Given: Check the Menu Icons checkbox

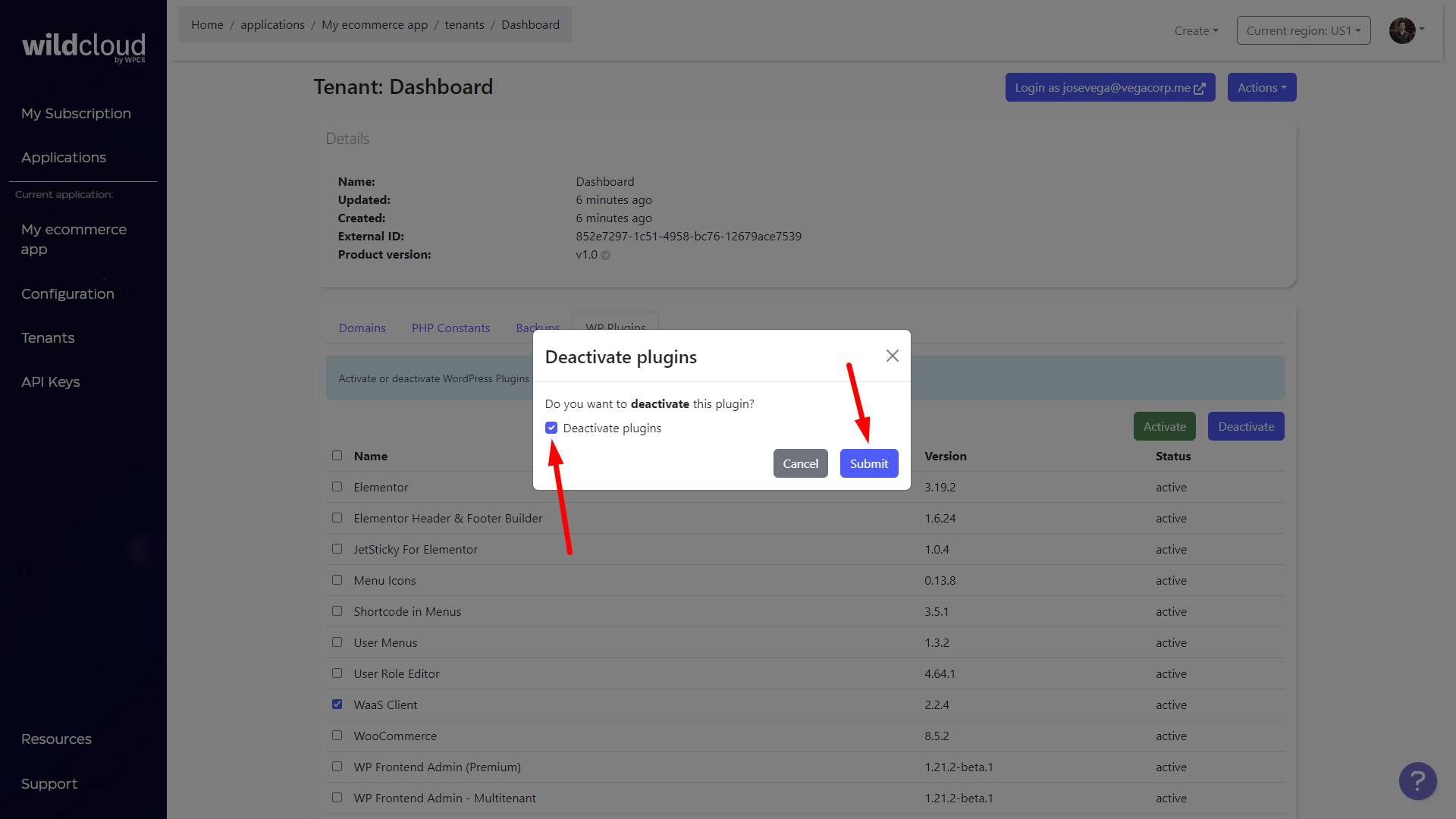Looking at the screenshot, I should [x=337, y=580].
